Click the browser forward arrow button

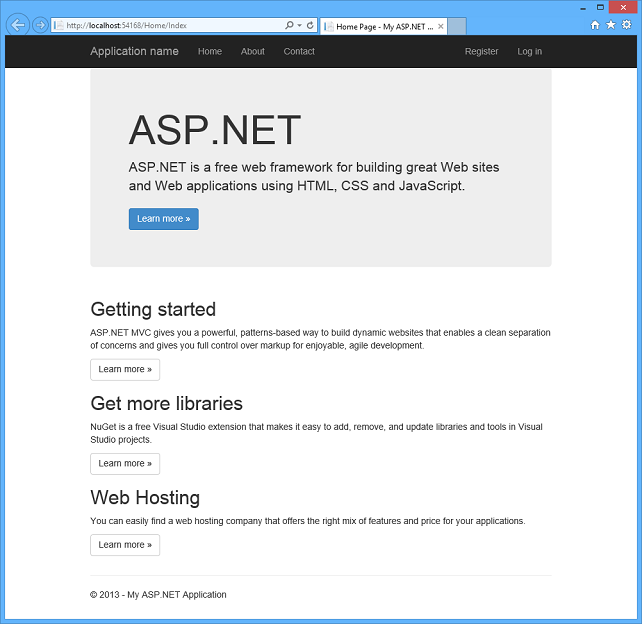(x=40, y=25)
